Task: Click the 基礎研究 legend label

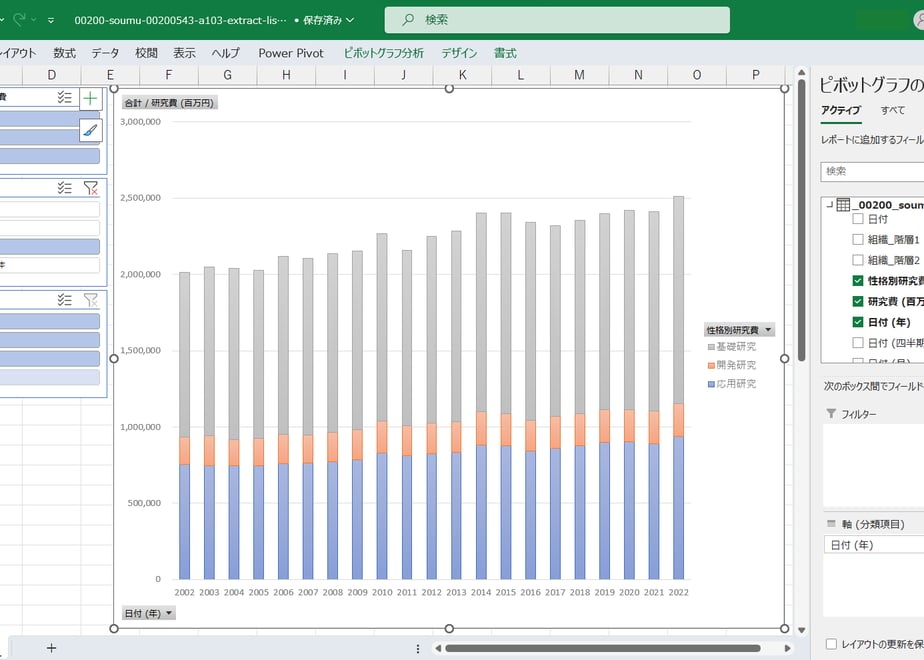Action: coord(737,346)
